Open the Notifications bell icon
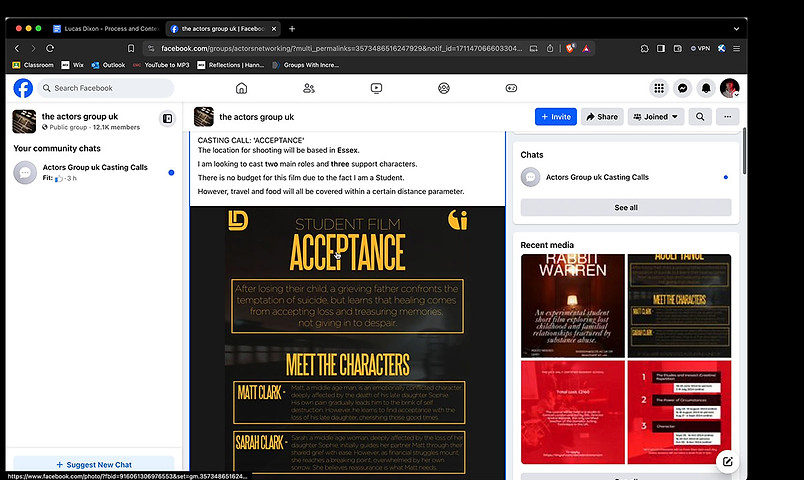Screen dimensions: 804x480 [x=706, y=88]
